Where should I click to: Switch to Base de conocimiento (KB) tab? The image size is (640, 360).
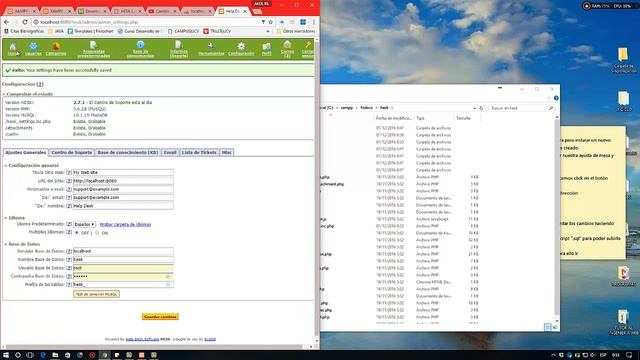coord(128,152)
